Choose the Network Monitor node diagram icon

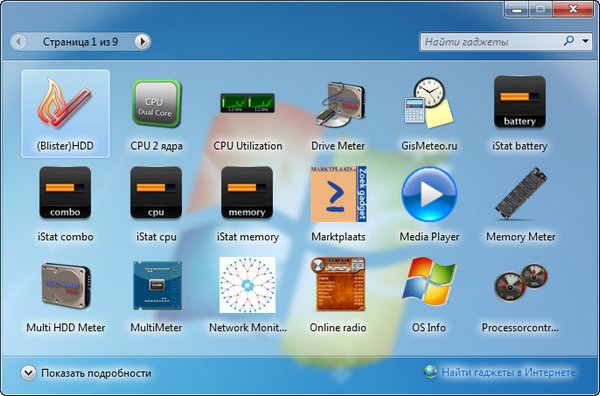(247, 285)
